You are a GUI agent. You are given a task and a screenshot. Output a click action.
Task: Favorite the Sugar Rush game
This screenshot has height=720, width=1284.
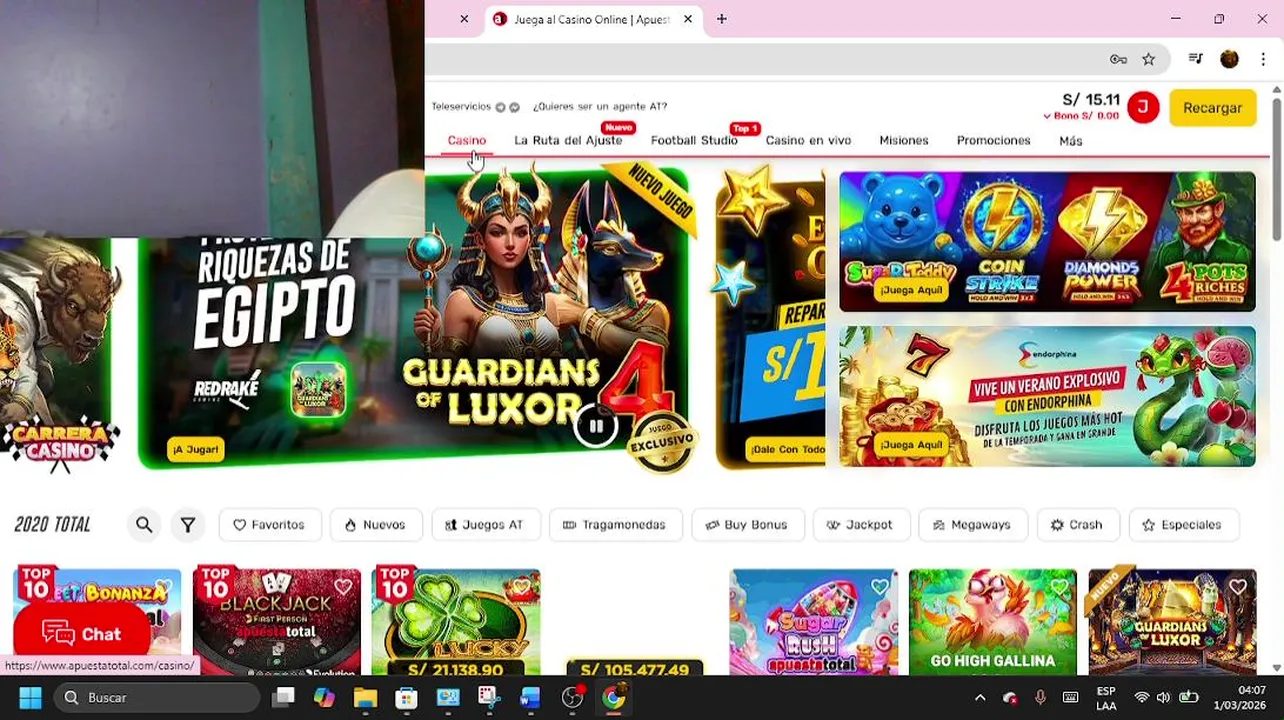tap(880, 587)
